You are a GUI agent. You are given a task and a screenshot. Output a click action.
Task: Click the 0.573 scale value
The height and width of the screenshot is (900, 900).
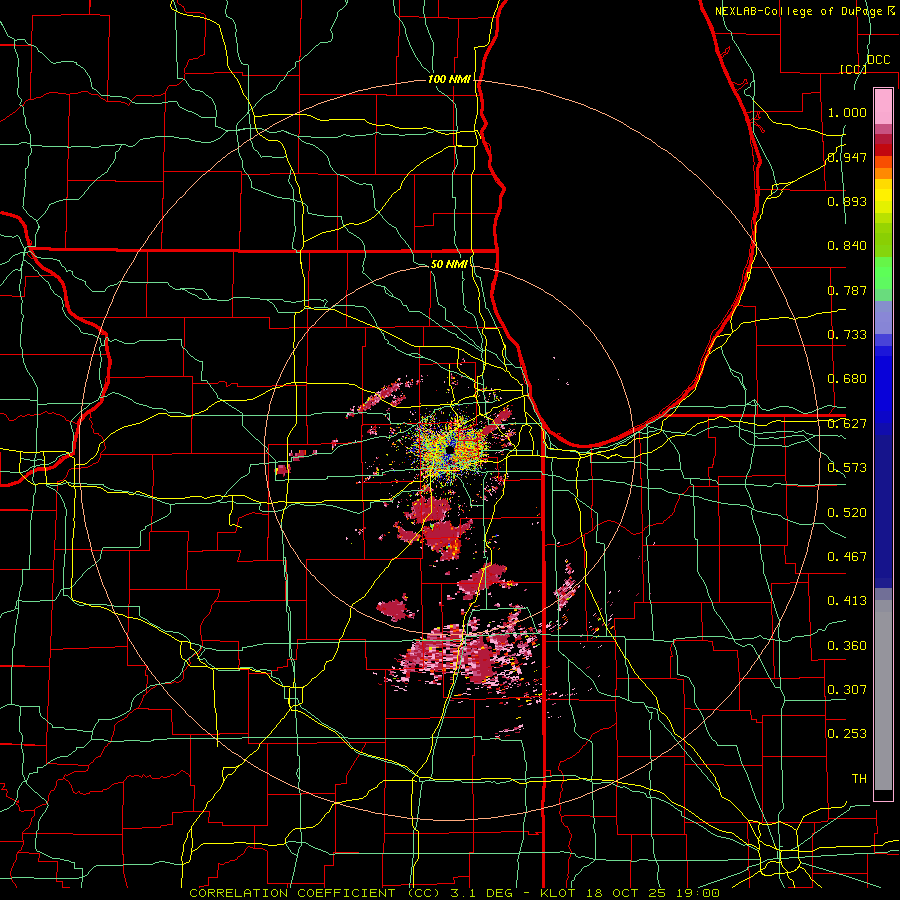coord(847,468)
